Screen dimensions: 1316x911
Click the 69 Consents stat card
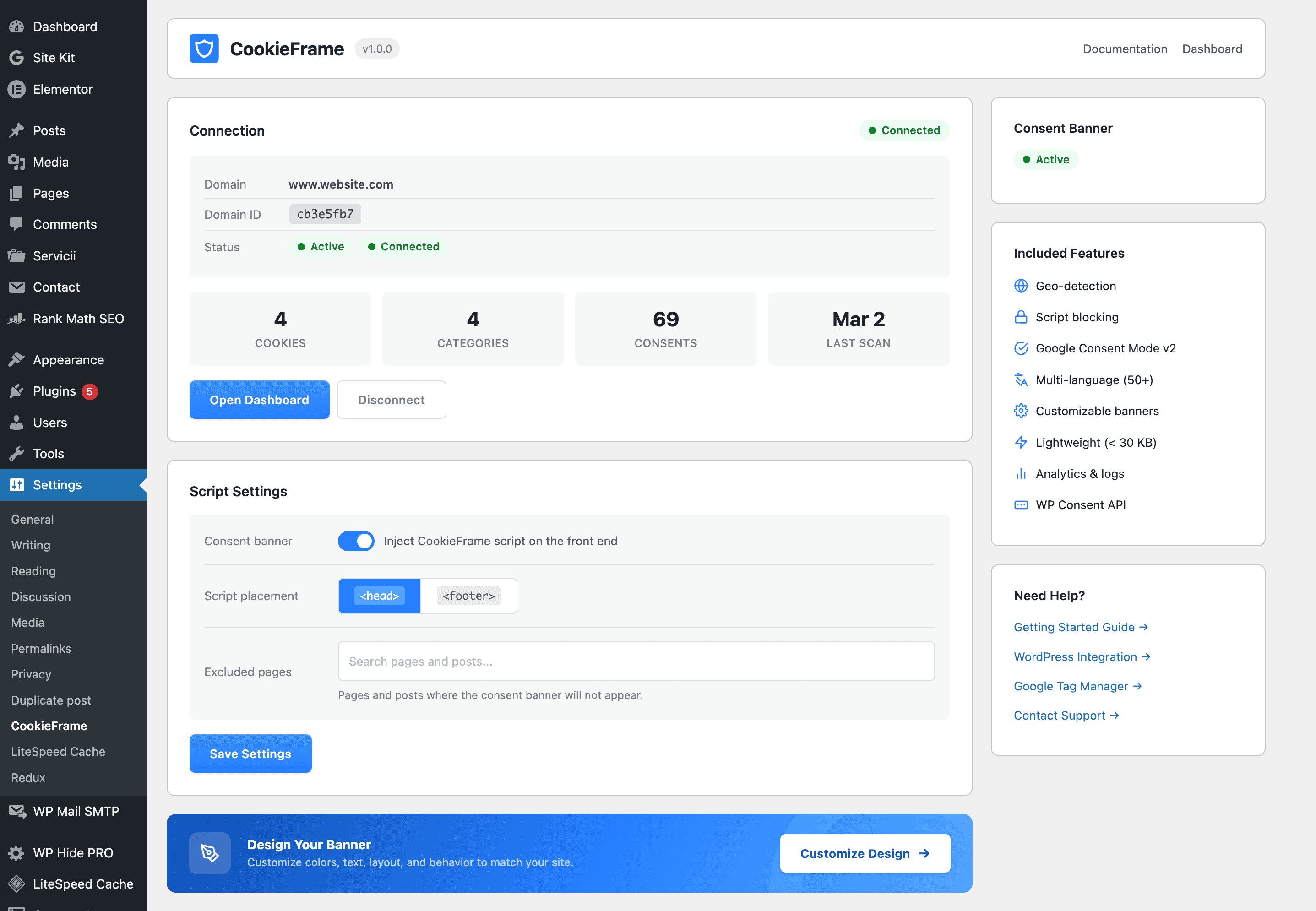click(666, 329)
